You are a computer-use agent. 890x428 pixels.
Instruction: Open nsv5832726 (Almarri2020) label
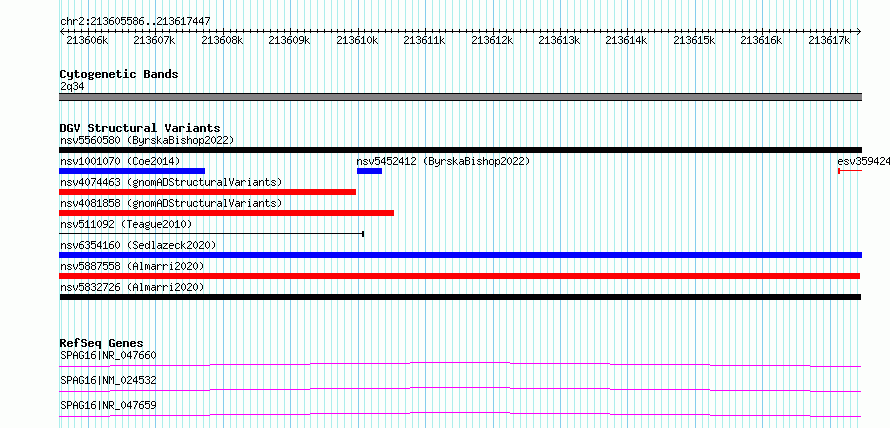click(132, 287)
